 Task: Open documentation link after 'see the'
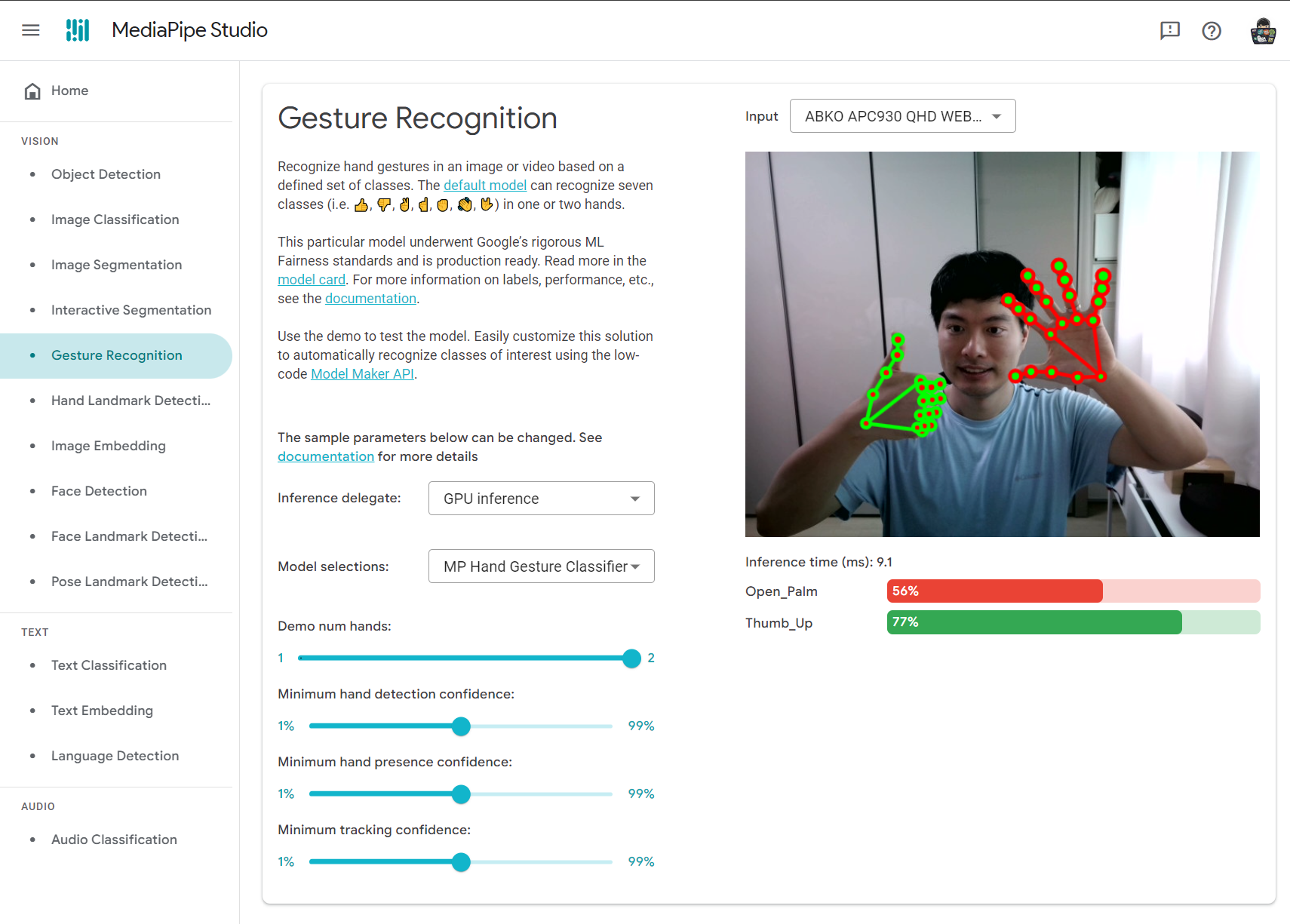pos(370,299)
